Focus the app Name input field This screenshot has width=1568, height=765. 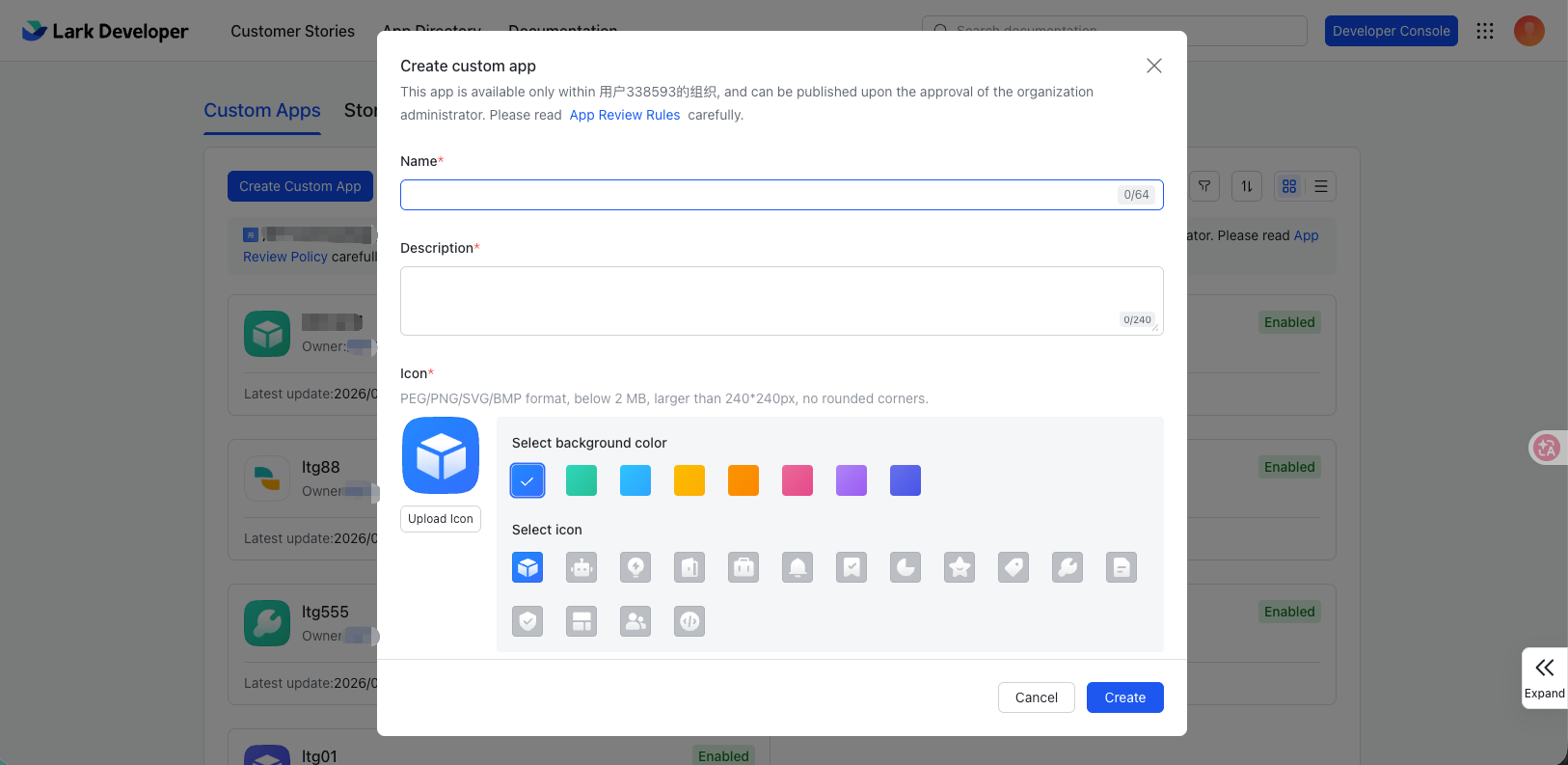click(x=758, y=195)
